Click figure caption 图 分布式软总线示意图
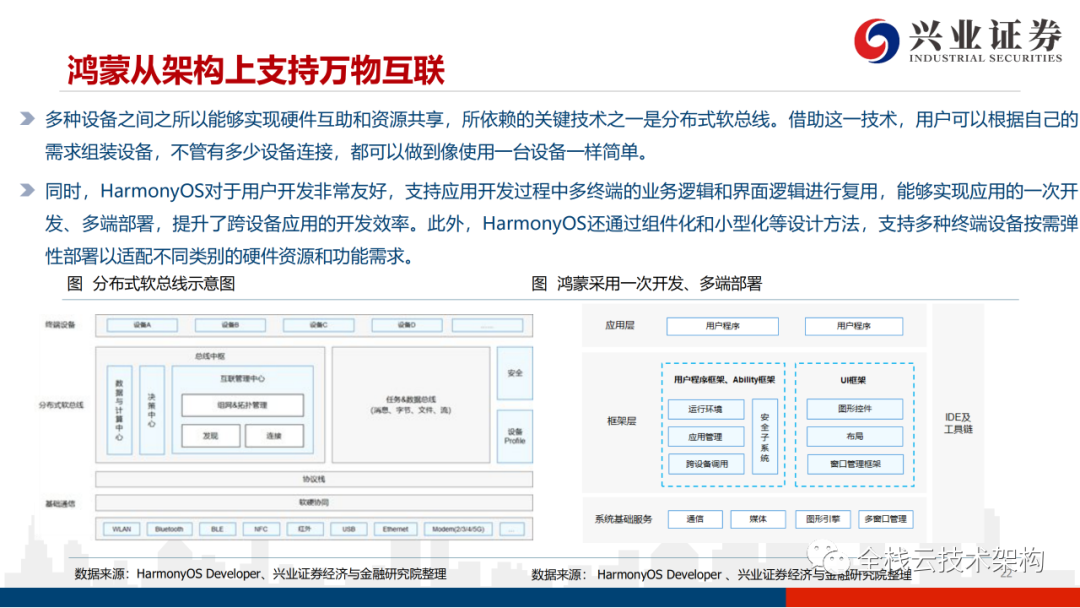This screenshot has height=608, width=1080. pos(151,284)
